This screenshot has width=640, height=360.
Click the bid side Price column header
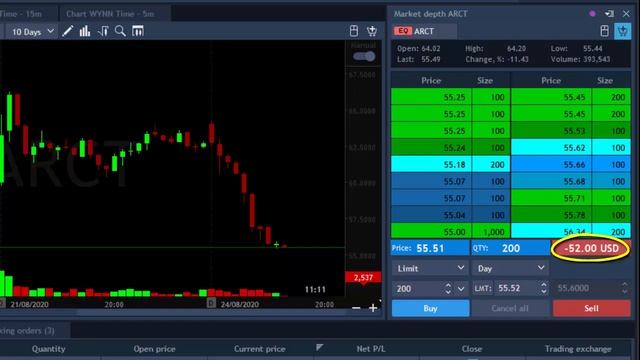[431, 80]
